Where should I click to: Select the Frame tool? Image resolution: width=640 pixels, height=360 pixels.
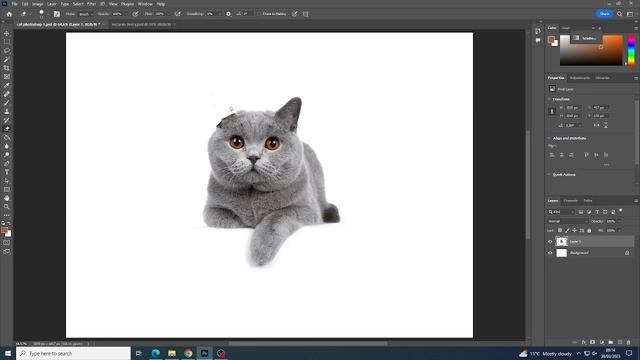pyautogui.click(x=7, y=77)
